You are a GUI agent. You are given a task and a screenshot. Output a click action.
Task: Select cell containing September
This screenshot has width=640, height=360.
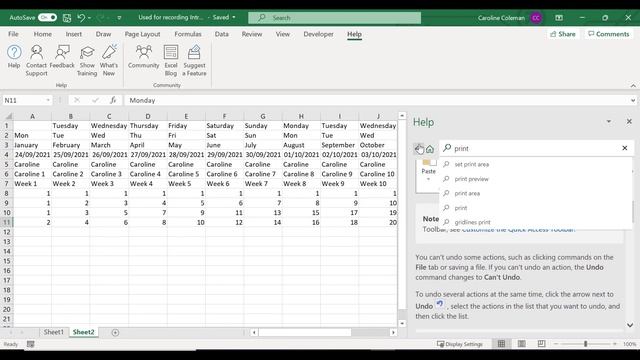coord(340,145)
